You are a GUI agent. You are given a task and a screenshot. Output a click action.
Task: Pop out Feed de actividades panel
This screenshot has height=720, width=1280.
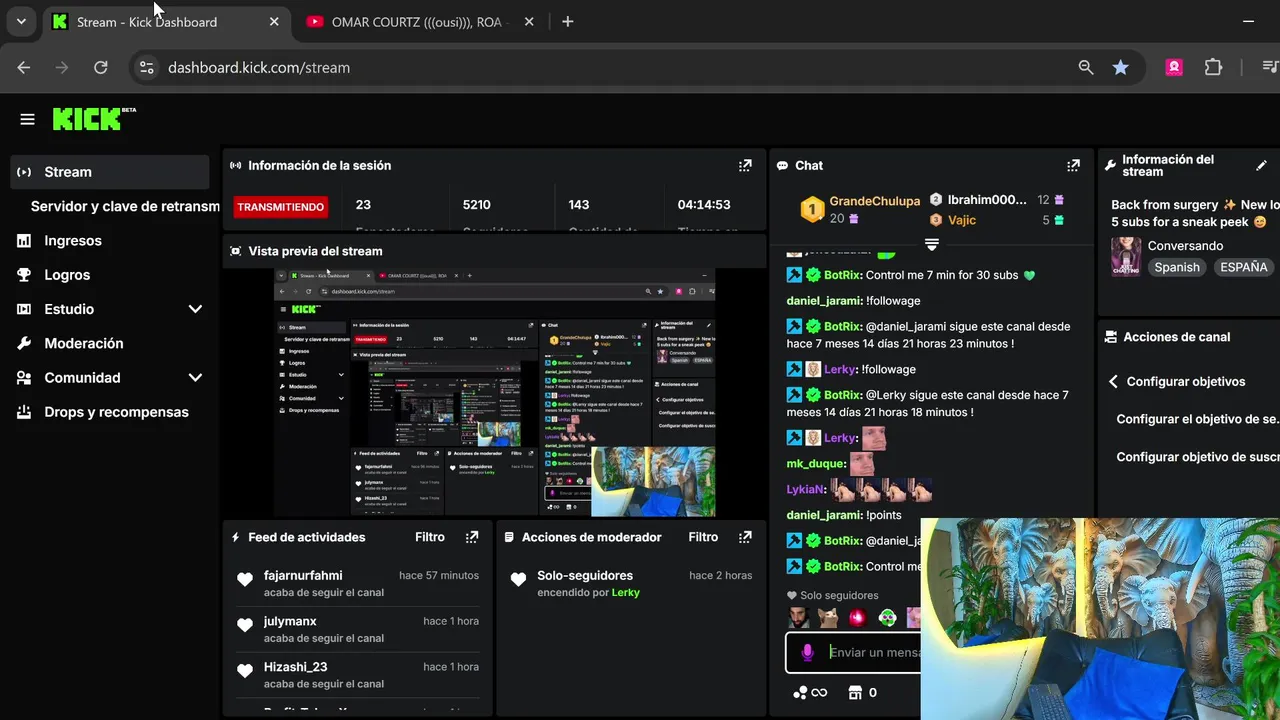(x=472, y=537)
